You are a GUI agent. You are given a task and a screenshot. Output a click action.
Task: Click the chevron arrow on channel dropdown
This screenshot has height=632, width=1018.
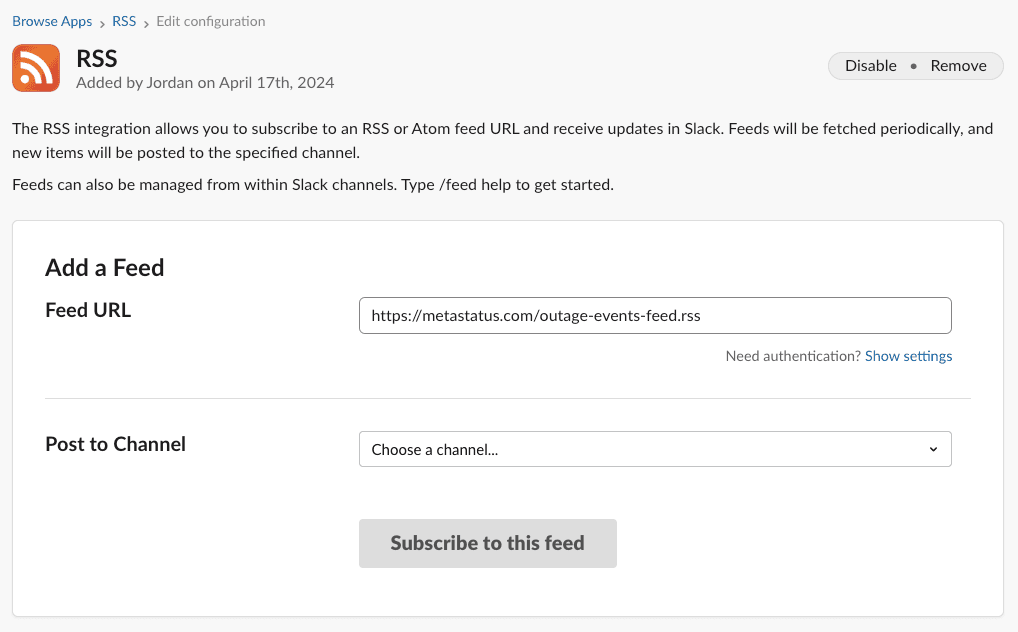coord(933,449)
